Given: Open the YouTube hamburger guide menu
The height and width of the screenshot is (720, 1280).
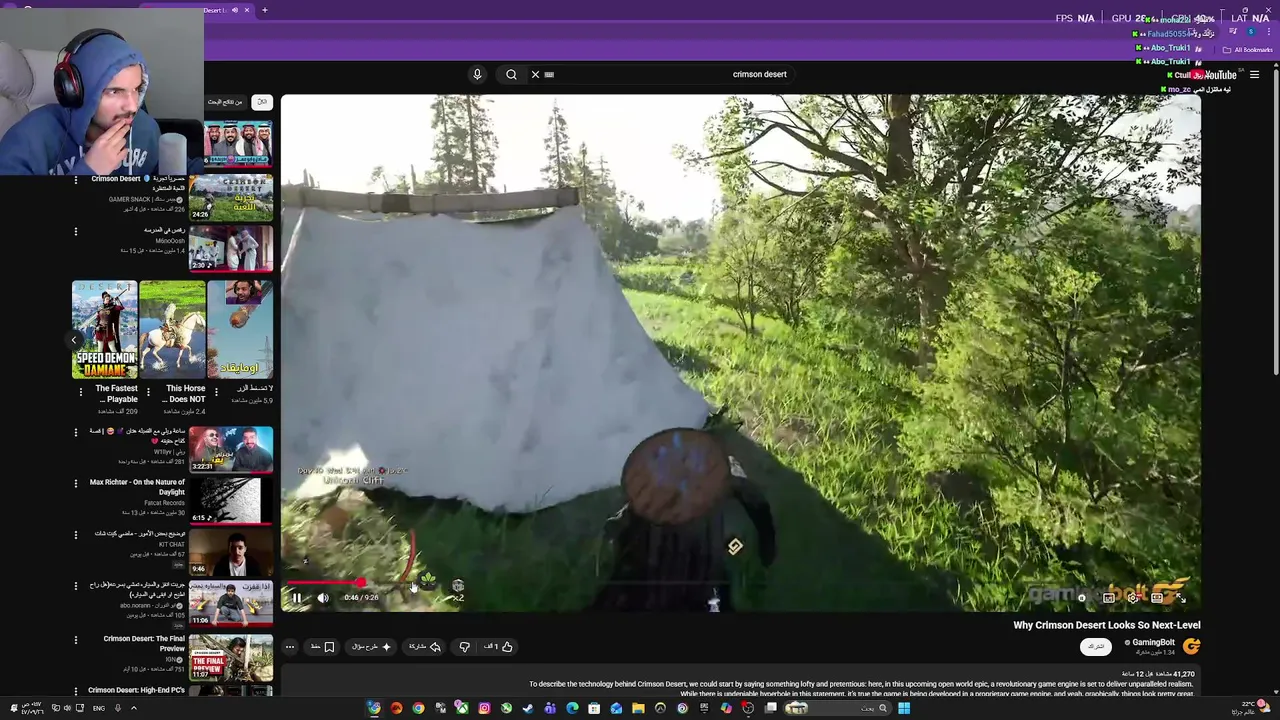Looking at the screenshot, I should 1254,74.
